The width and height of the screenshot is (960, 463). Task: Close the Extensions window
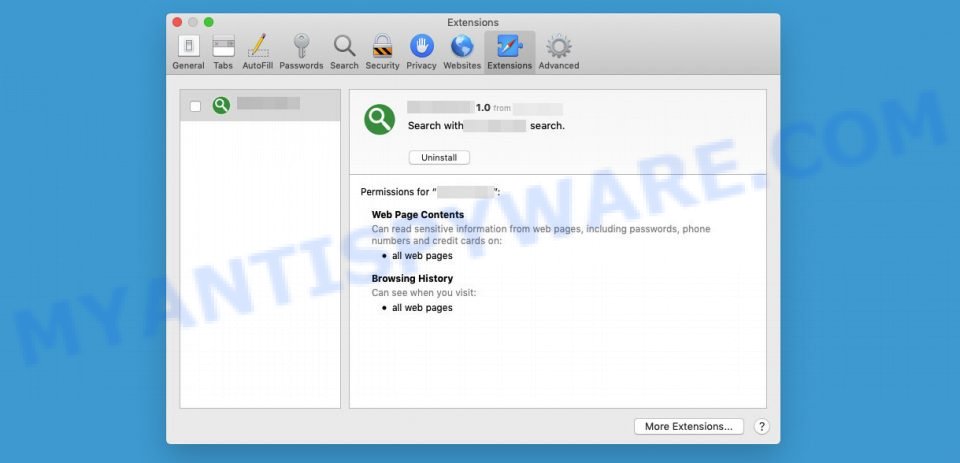pos(177,22)
